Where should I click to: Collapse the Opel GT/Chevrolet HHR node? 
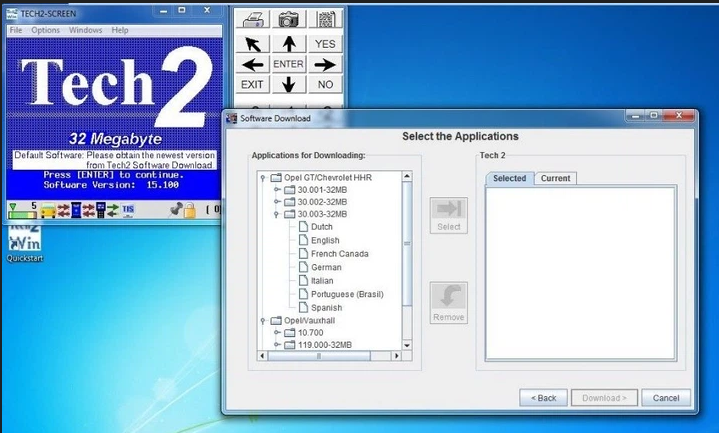point(263,178)
